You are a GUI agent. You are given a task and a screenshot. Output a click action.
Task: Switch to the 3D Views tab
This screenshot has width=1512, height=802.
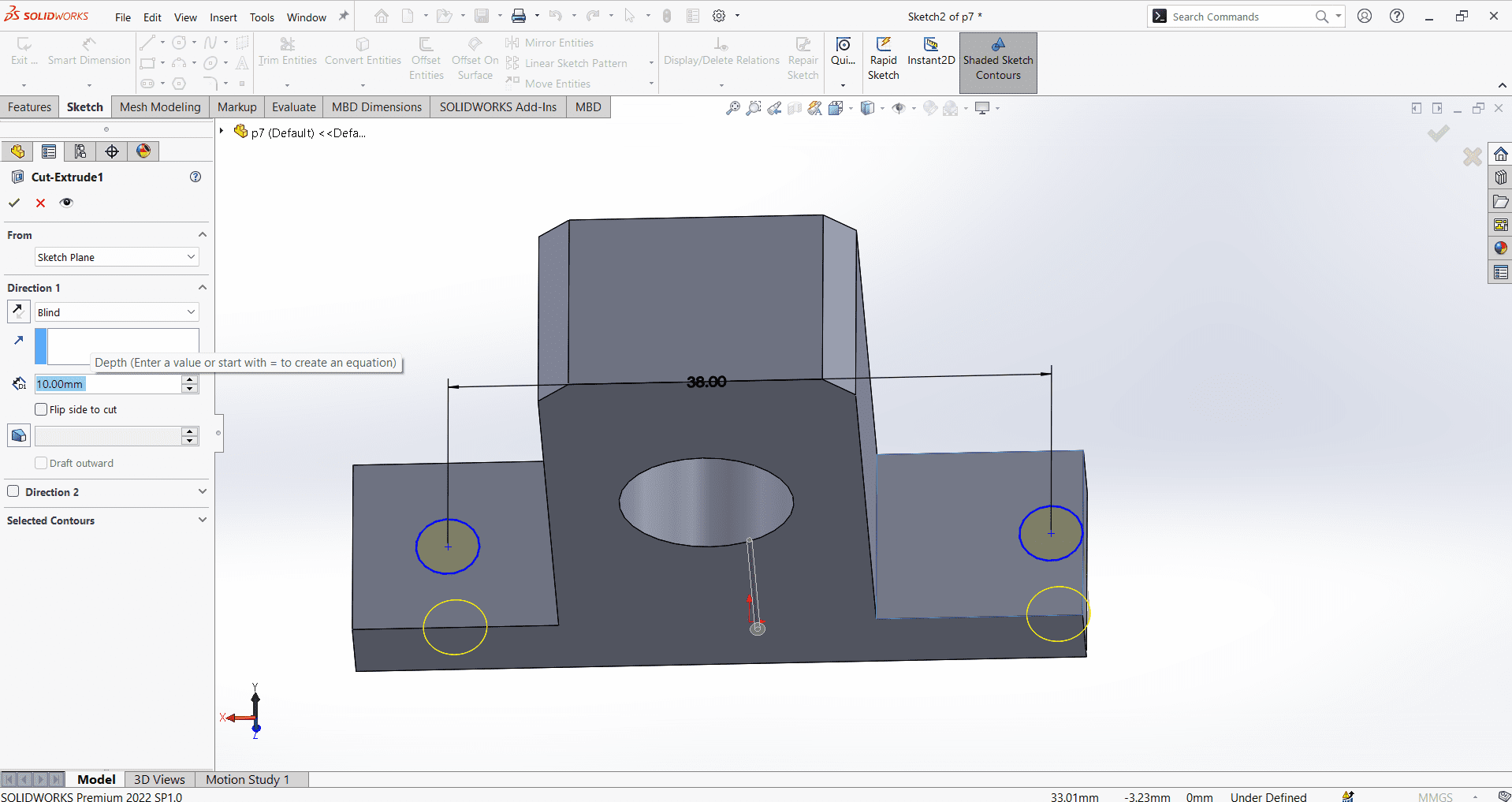[159, 779]
